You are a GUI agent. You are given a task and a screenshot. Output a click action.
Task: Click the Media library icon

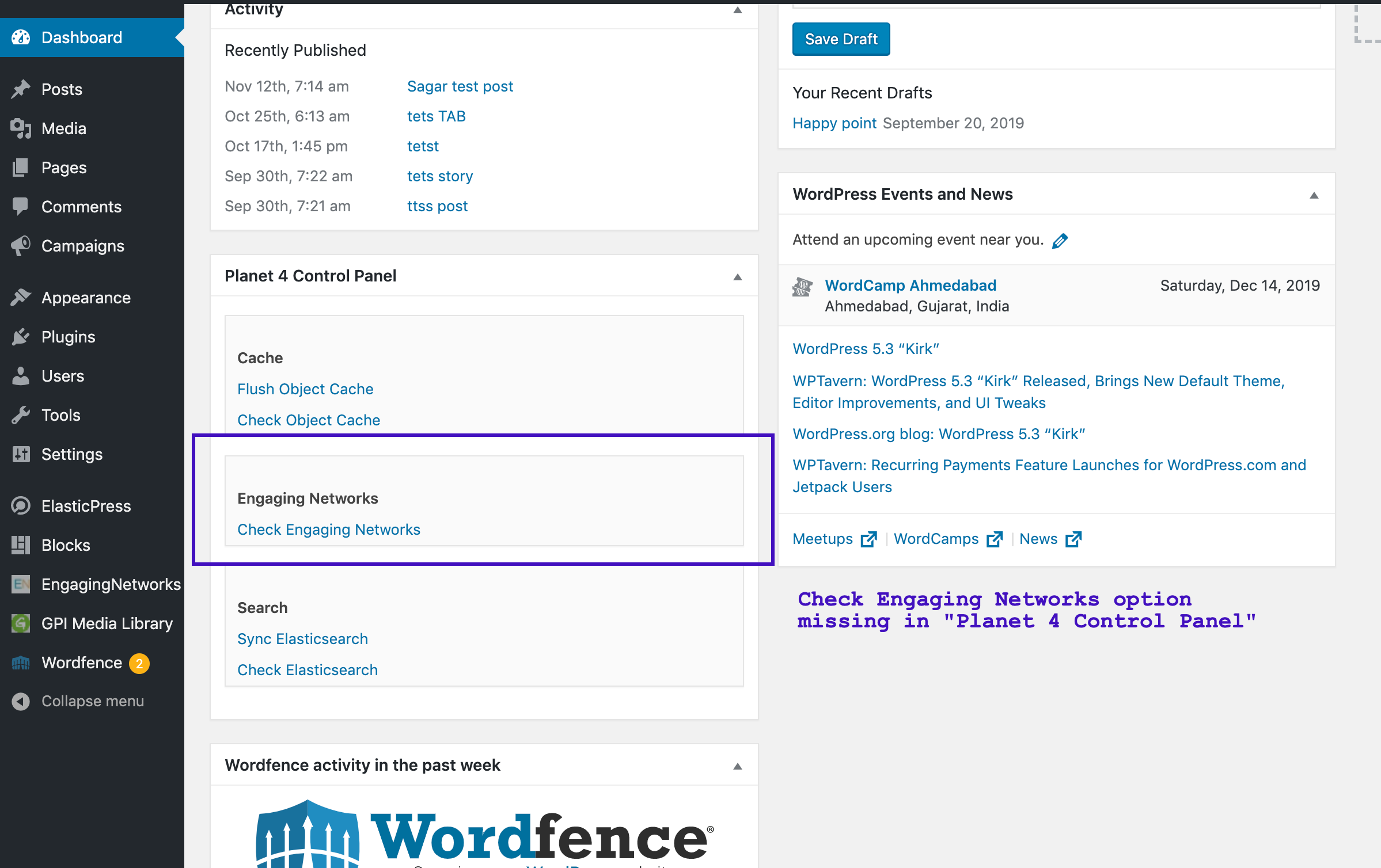[x=21, y=128]
